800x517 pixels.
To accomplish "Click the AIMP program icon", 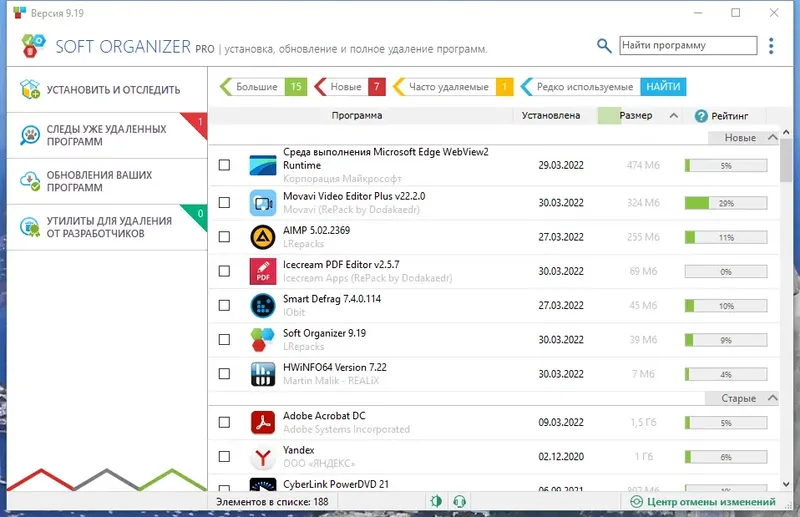I will (263, 237).
